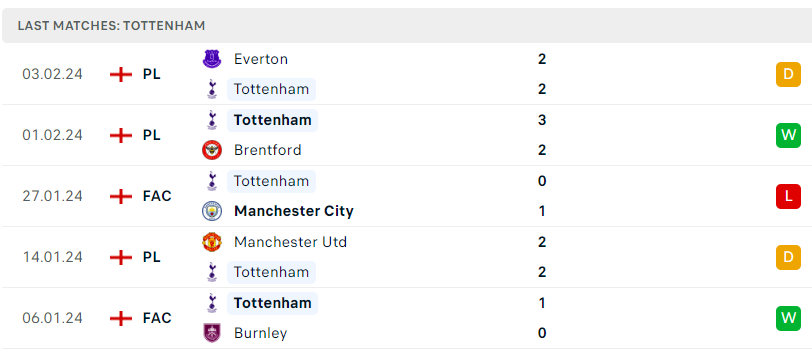Image resolution: width=812 pixels, height=364 pixels.
Task: Click the PL league label for 14.01.24
Action: (x=152, y=257)
